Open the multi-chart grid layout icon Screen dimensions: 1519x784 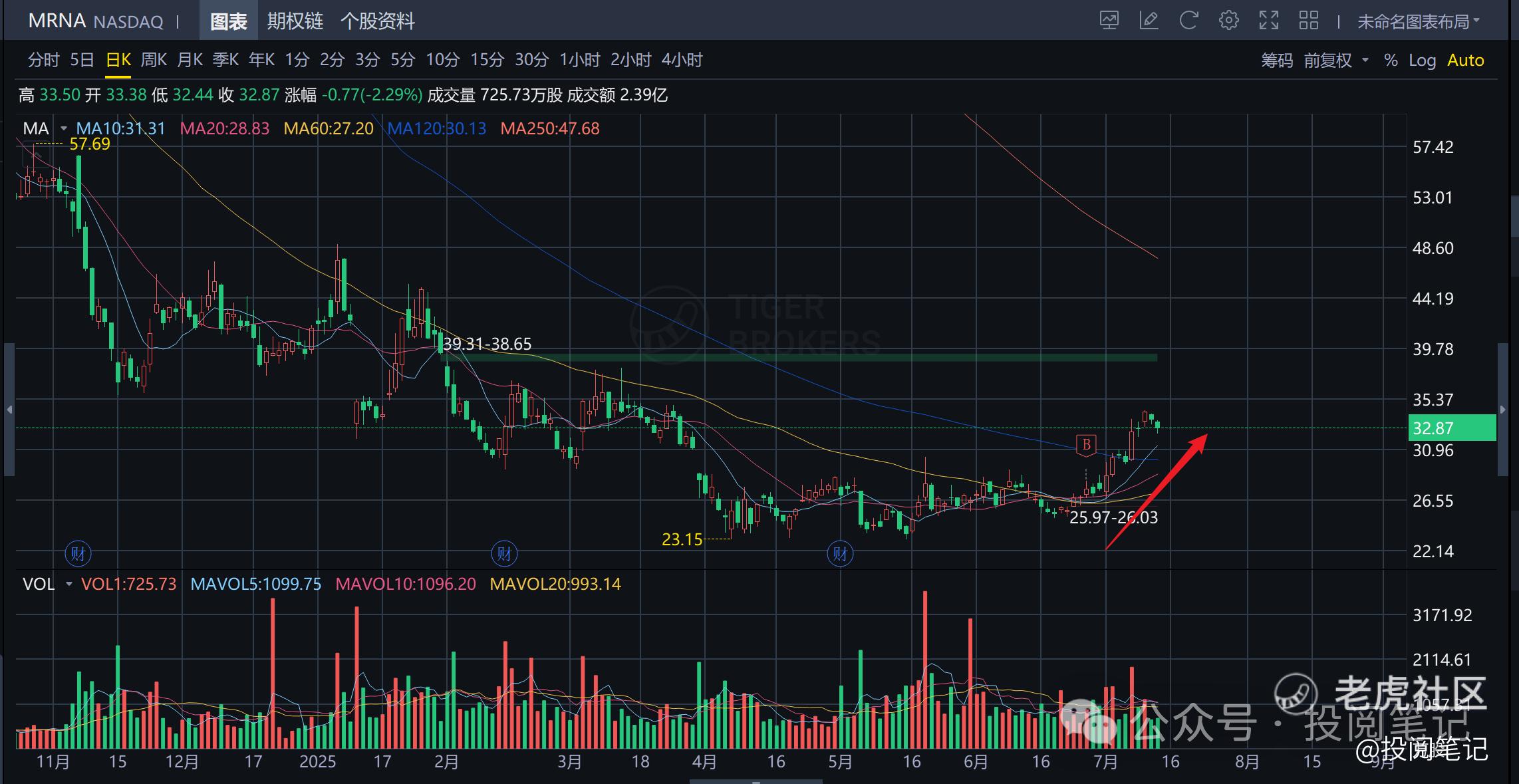tap(1309, 21)
